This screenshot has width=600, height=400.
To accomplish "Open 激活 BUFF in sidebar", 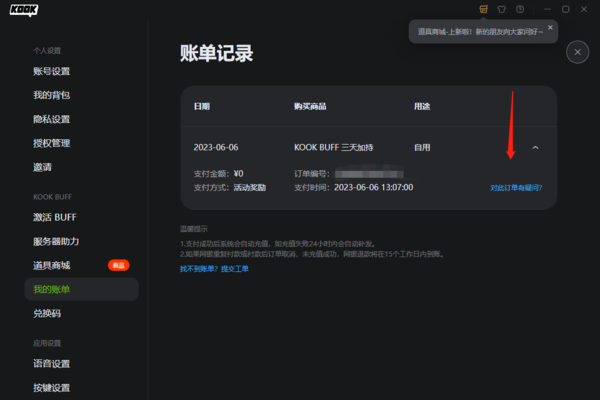I will [55, 217].
